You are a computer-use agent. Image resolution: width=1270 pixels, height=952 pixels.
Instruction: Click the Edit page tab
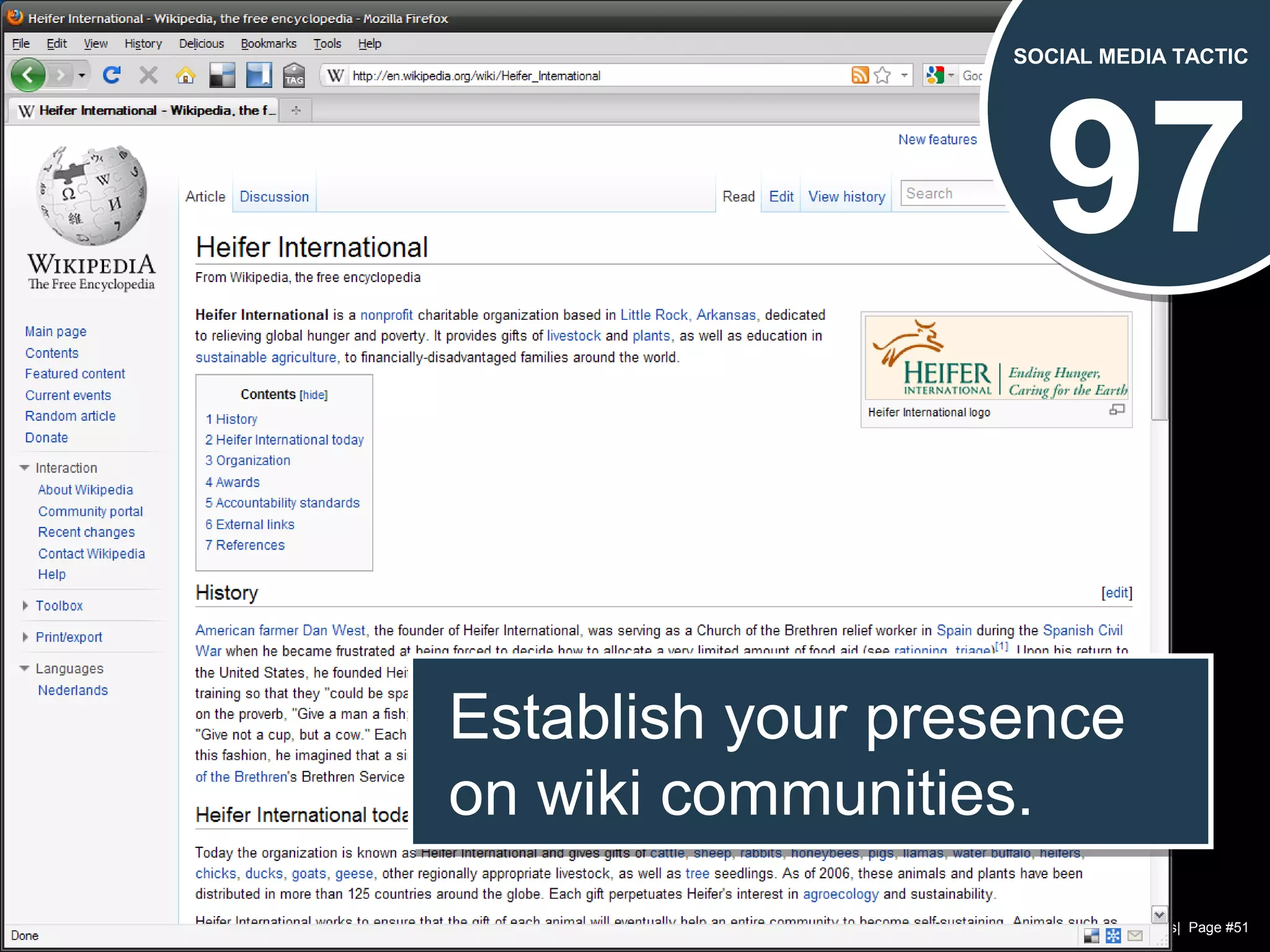click(781, 196)
